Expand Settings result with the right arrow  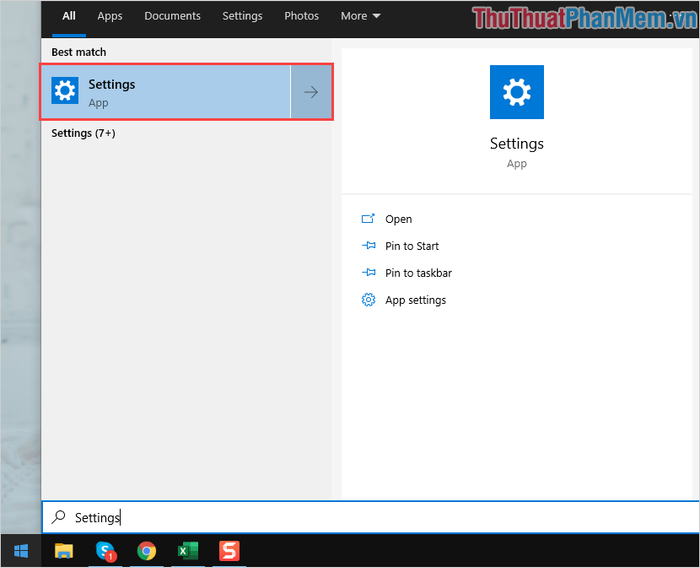point(311,92)
